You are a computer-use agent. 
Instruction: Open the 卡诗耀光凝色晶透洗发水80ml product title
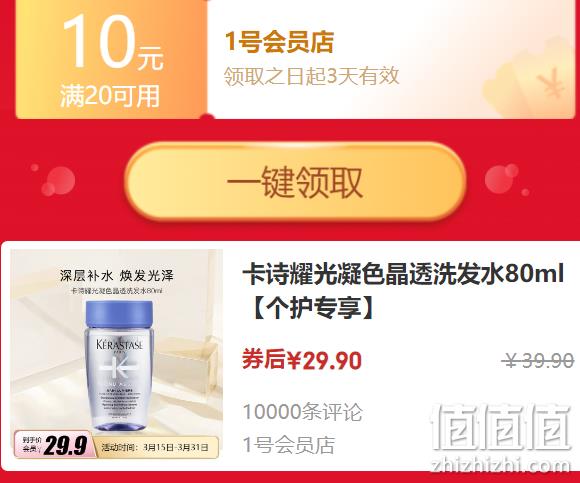pyautogui.click(x=403, y=274)
